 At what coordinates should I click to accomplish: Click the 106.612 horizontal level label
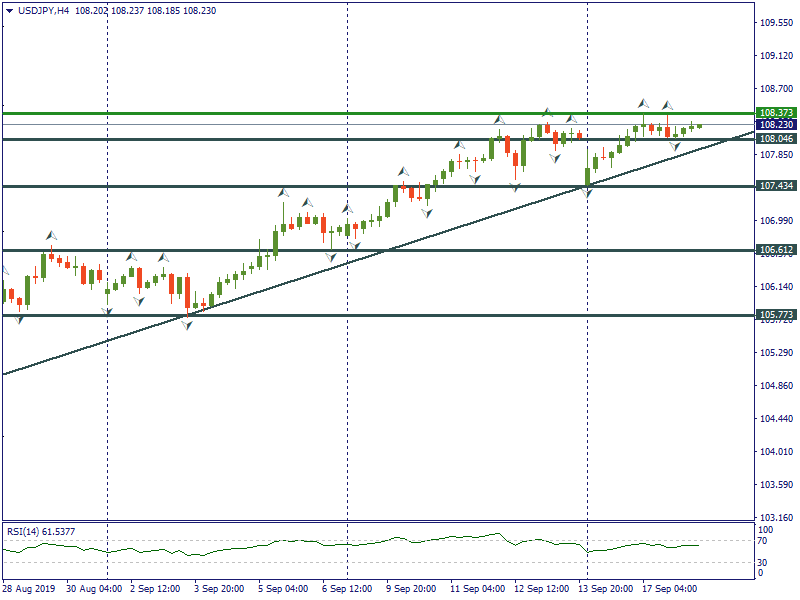pyautogui.click(x=776, y=250)
